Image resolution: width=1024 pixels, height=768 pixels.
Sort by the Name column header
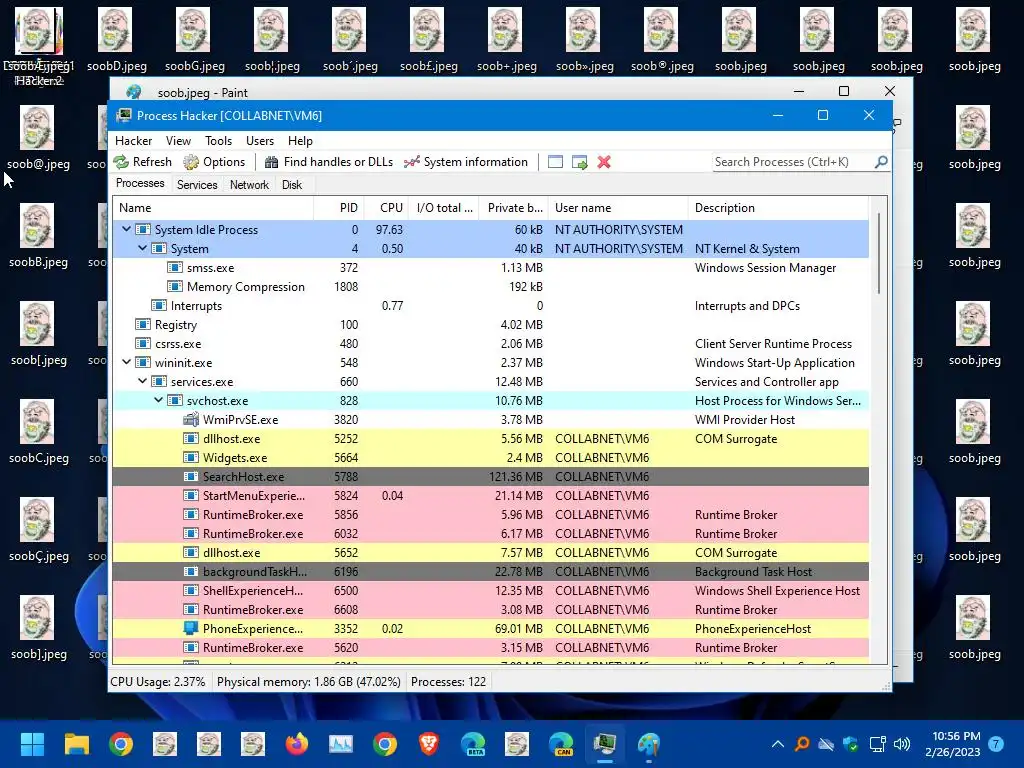pos(213,208)
